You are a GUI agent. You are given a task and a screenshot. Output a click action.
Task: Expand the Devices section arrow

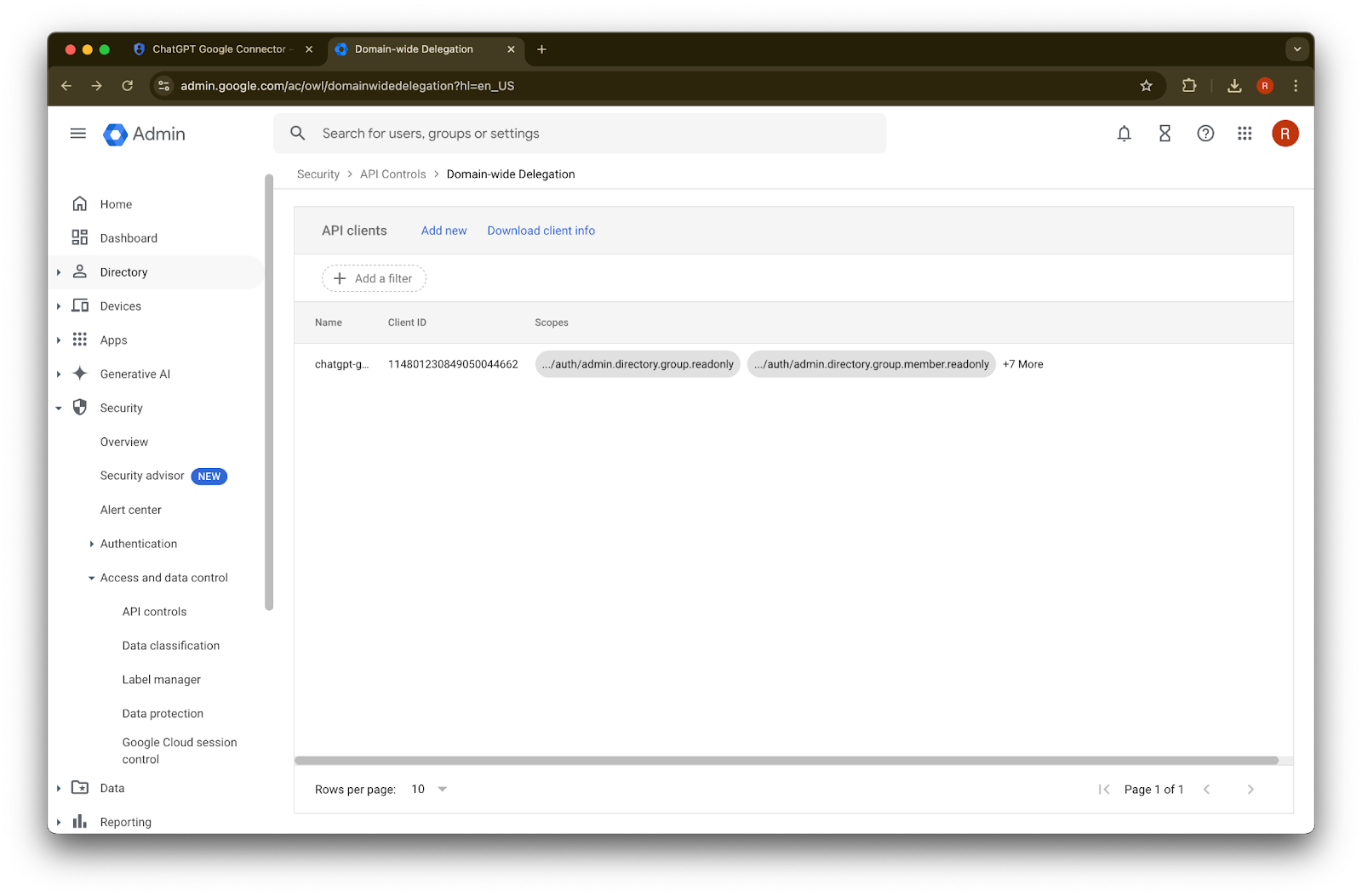pyautogui.click(x=59, y=306)
